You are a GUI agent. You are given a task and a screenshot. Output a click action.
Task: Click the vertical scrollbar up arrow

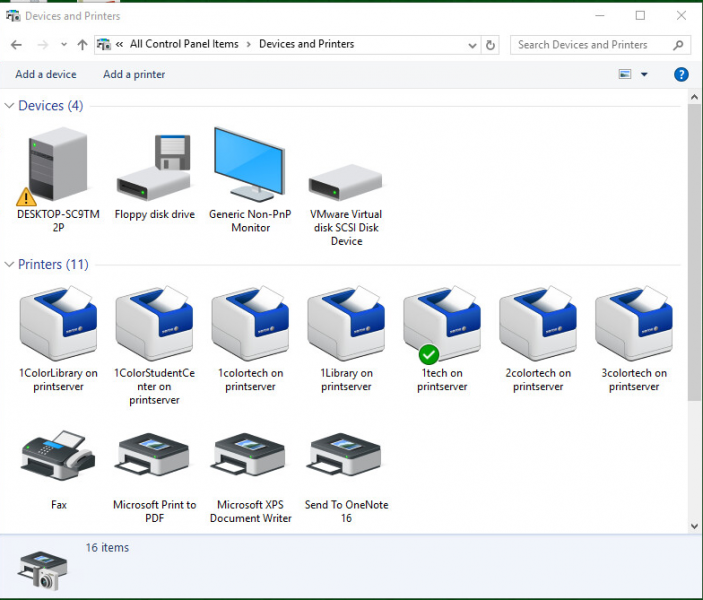694,97
